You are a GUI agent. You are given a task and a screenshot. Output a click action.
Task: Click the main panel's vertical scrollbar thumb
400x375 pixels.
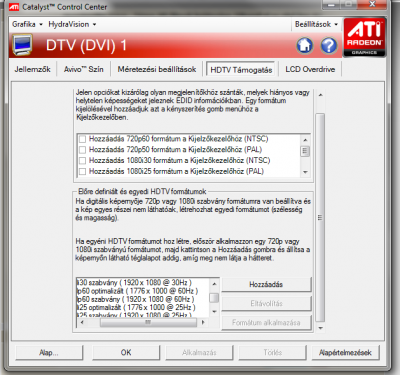click(320, 218)
